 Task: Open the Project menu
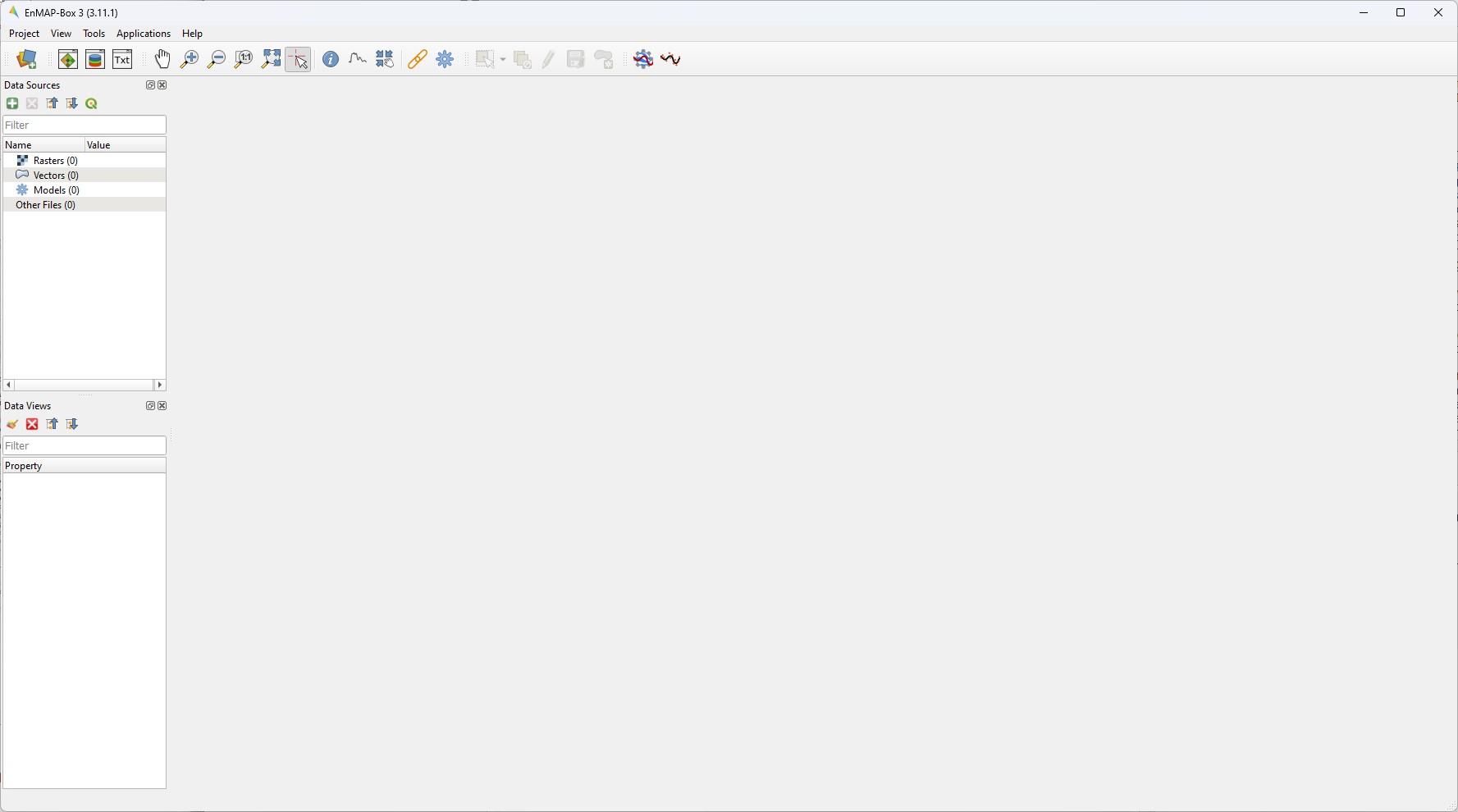point(24,34)
